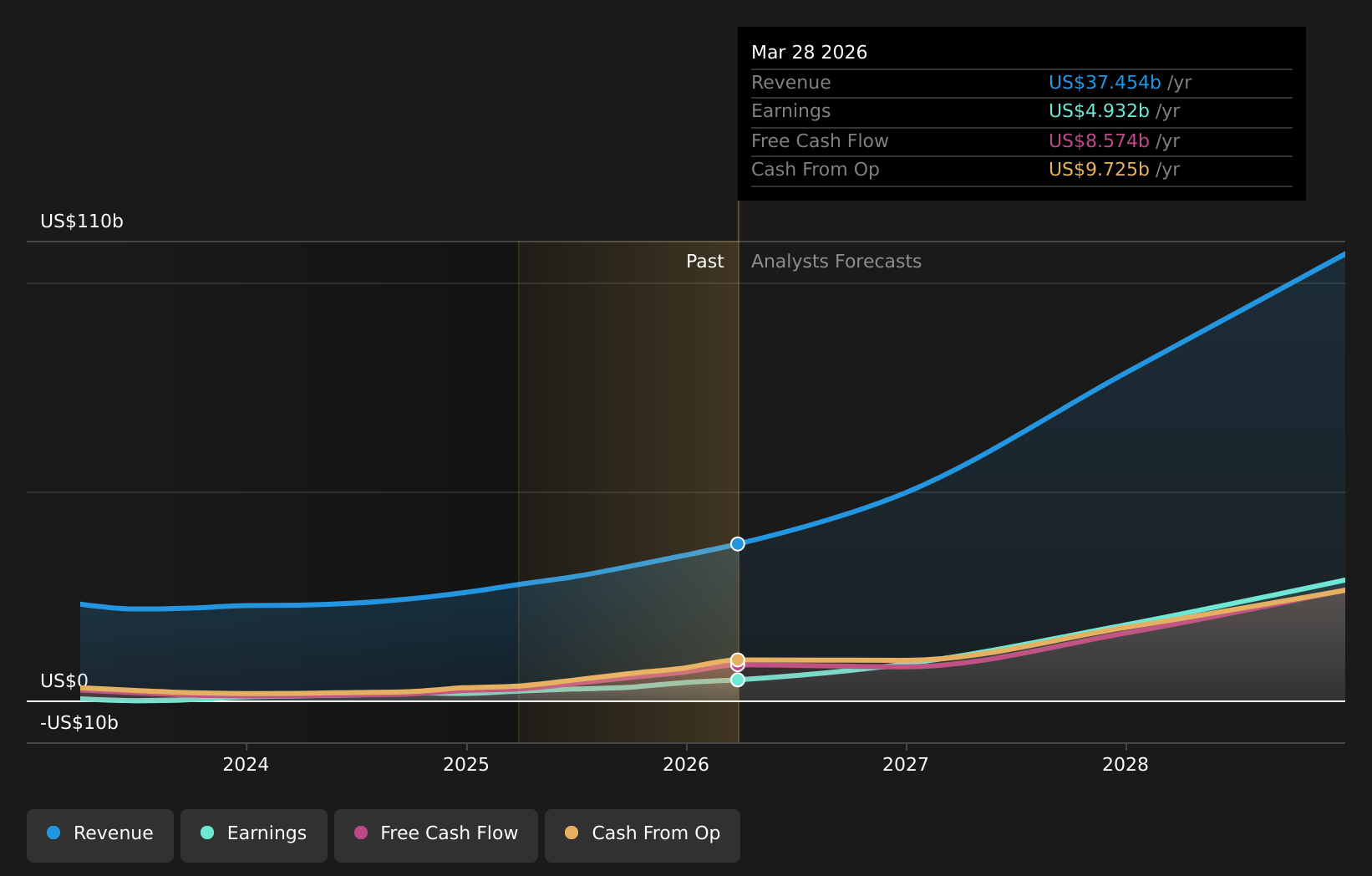1372x876 pixels.
Task: Toggle the Earnings series legend button
Action: coord(254,835)
